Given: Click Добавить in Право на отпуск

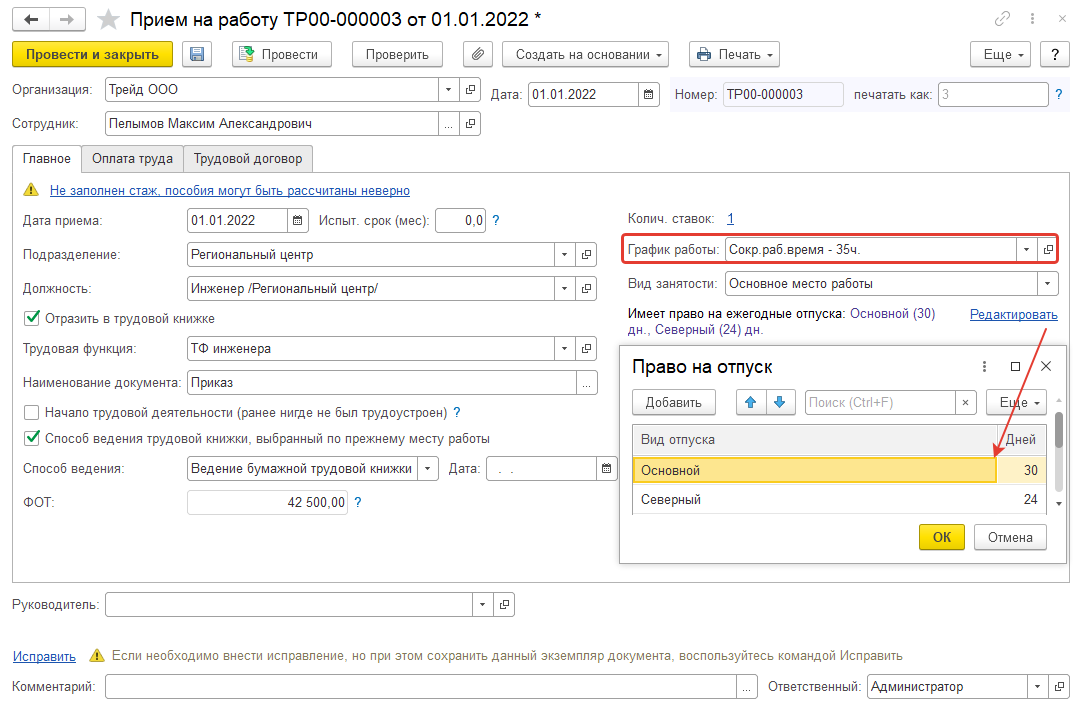Looking at the screenshot, I should pos(673,402).
